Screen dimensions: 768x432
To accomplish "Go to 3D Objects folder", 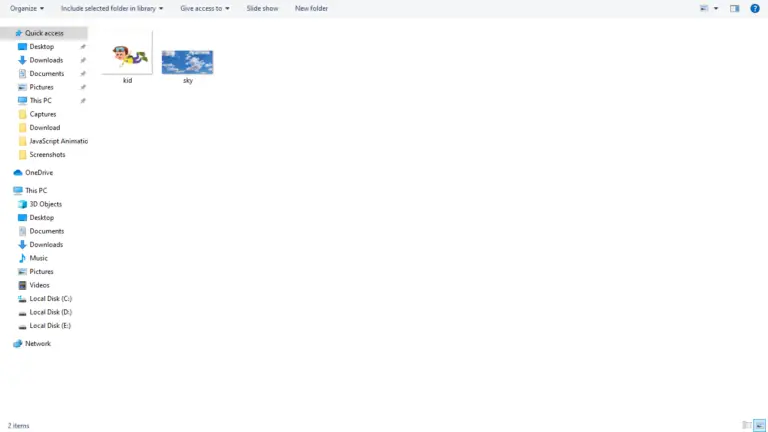I will pos(45,204).
